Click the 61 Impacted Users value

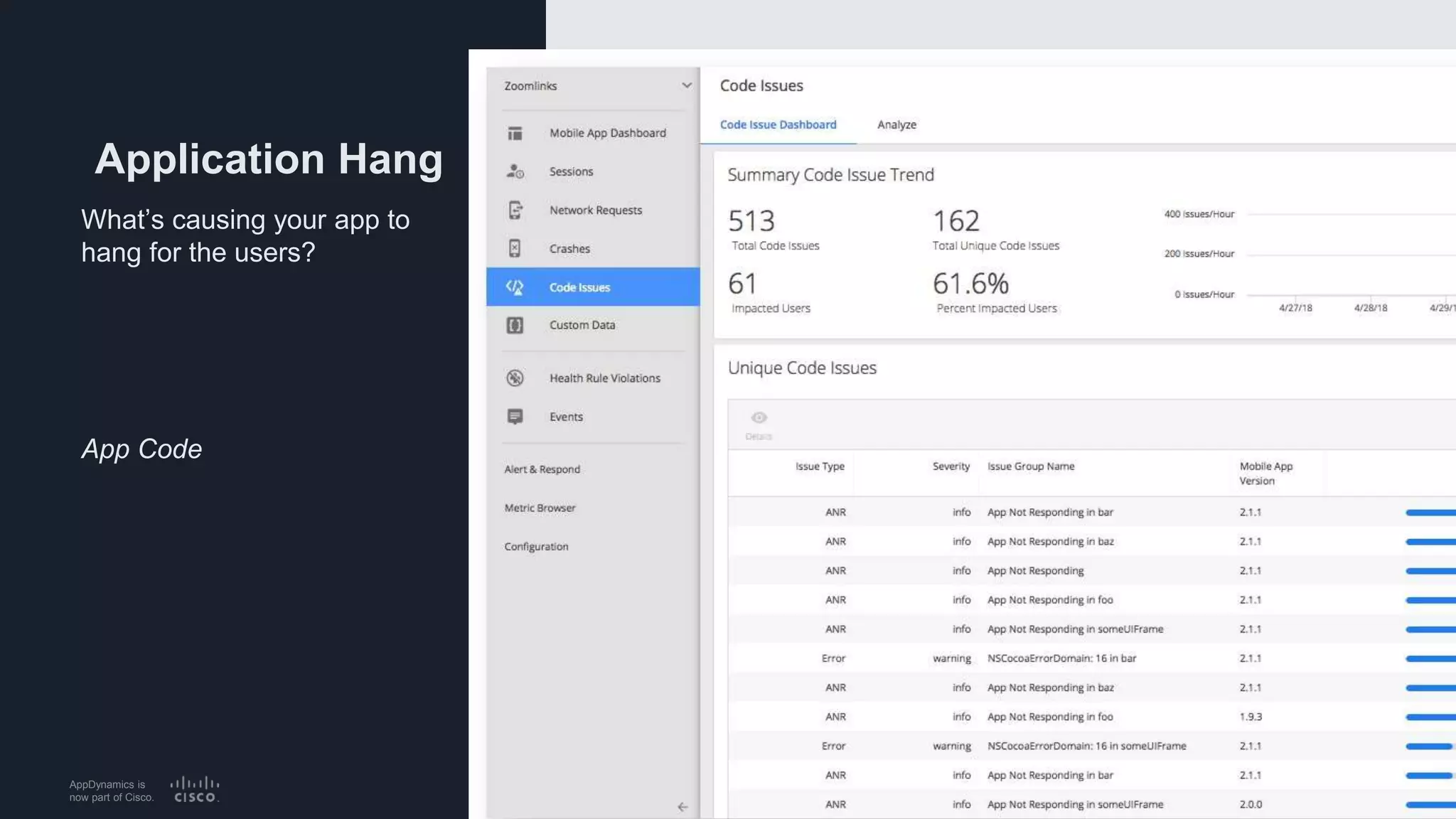[742, 284]
